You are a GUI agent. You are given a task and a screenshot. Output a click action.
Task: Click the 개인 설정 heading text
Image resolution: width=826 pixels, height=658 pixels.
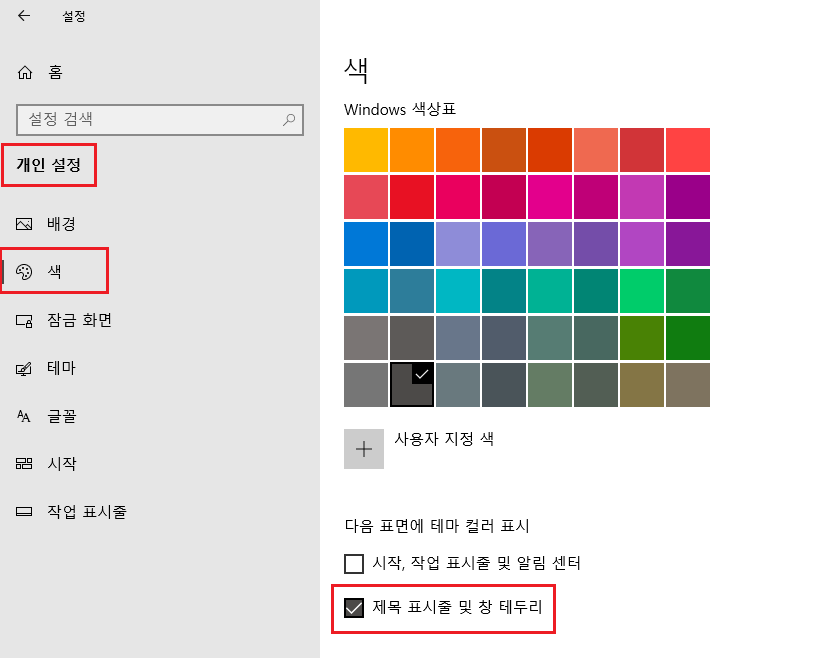click(48, 165)
